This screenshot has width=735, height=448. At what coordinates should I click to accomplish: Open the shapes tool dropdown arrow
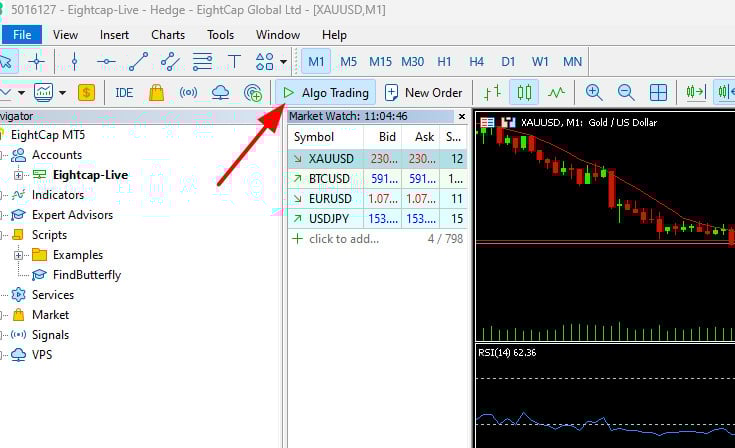284,62
